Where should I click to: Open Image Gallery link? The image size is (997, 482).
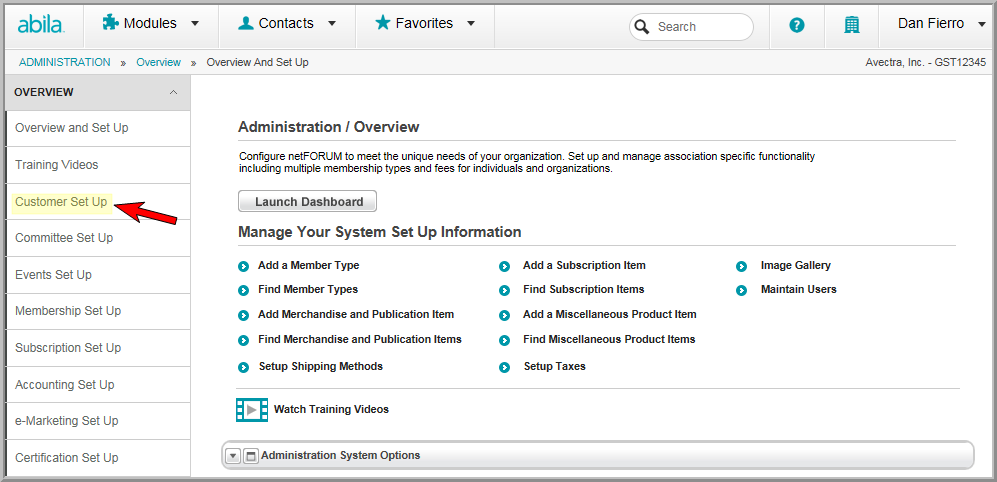(795, 265)
